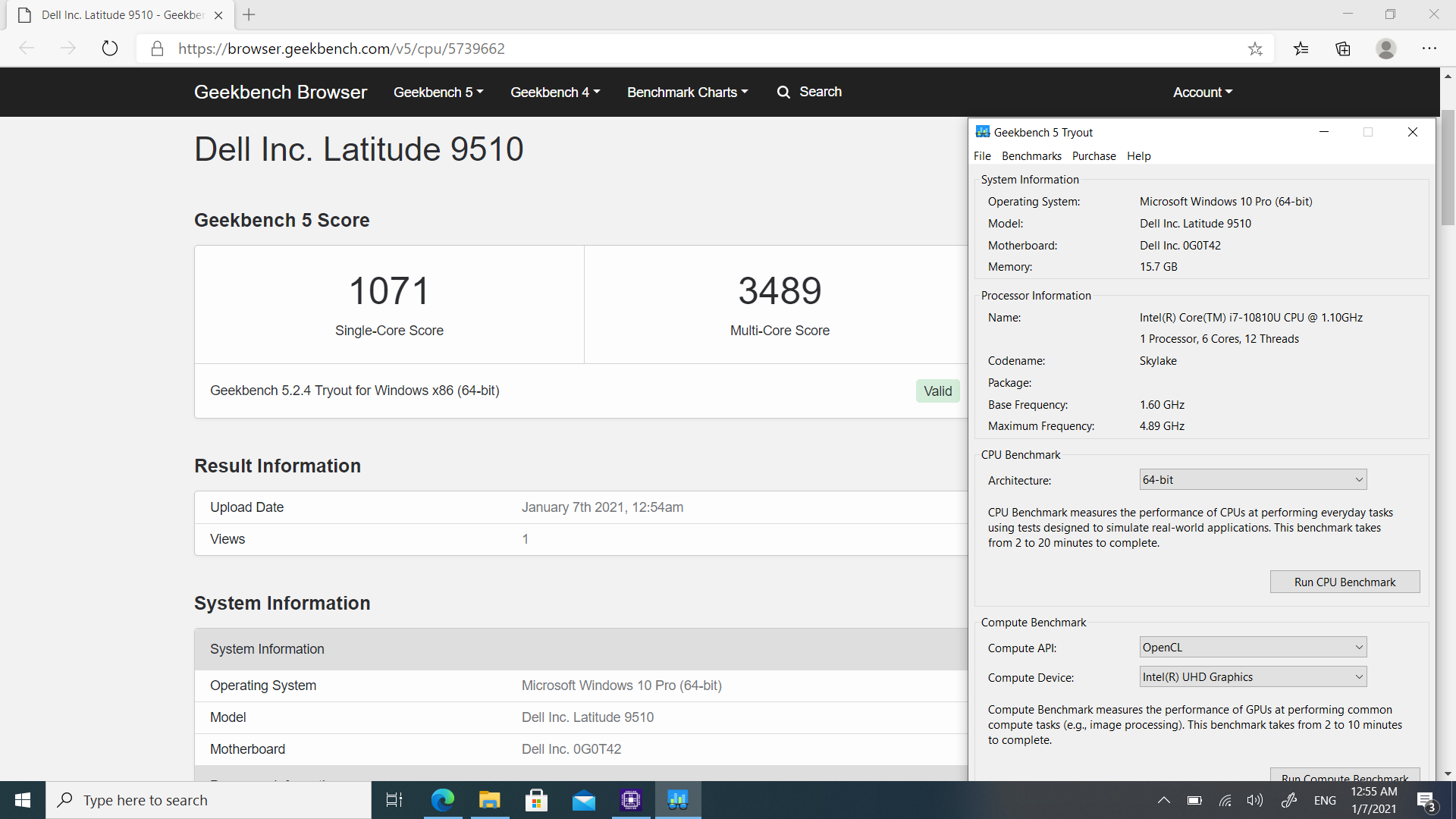
Task: Open the Windows Ink pen tray icon
Action: tap(1288, 800)
